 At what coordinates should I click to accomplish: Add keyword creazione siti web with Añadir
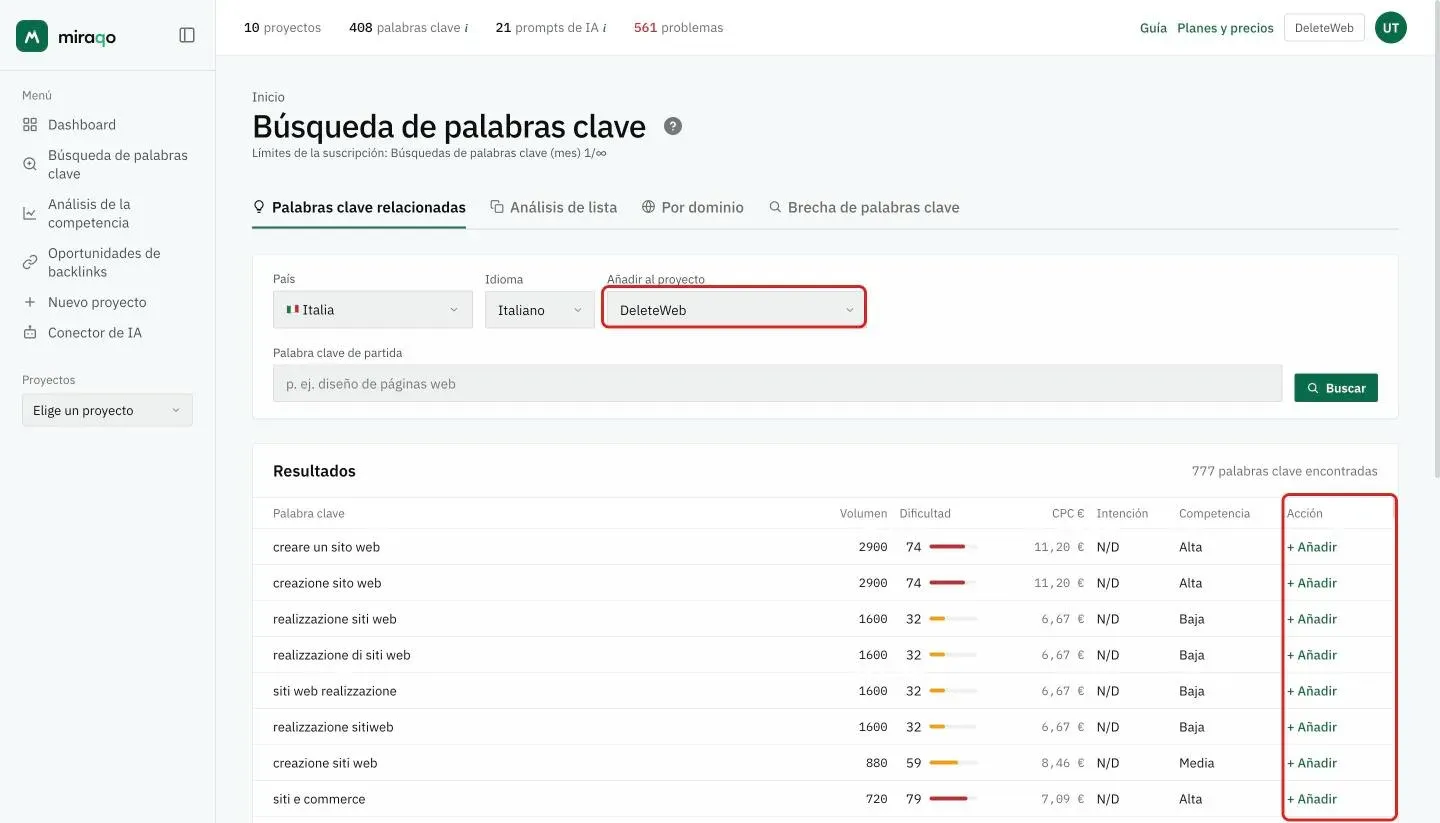1312,763
